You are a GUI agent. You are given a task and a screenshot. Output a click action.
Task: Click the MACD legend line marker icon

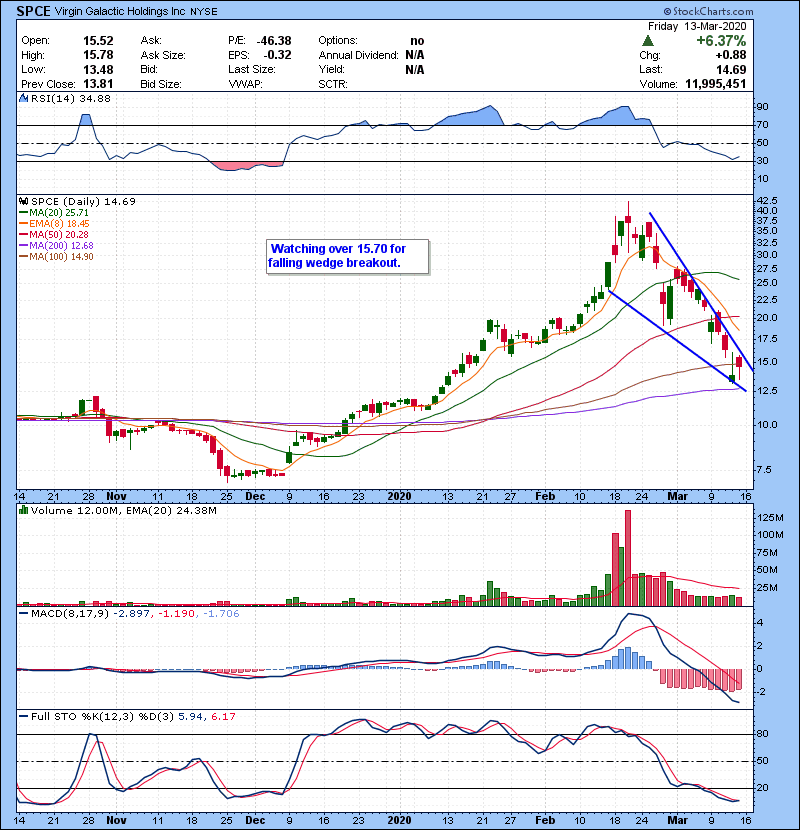[23, 614]
